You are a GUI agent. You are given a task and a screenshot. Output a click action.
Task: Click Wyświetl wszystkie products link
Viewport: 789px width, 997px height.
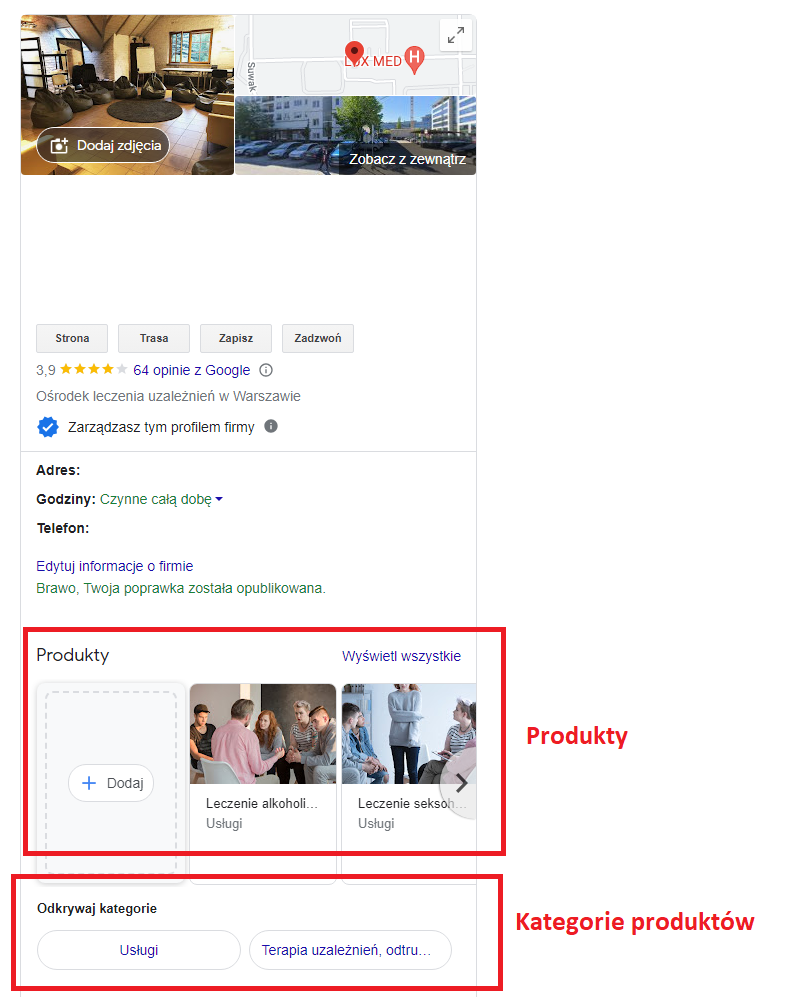pos(401,656)
